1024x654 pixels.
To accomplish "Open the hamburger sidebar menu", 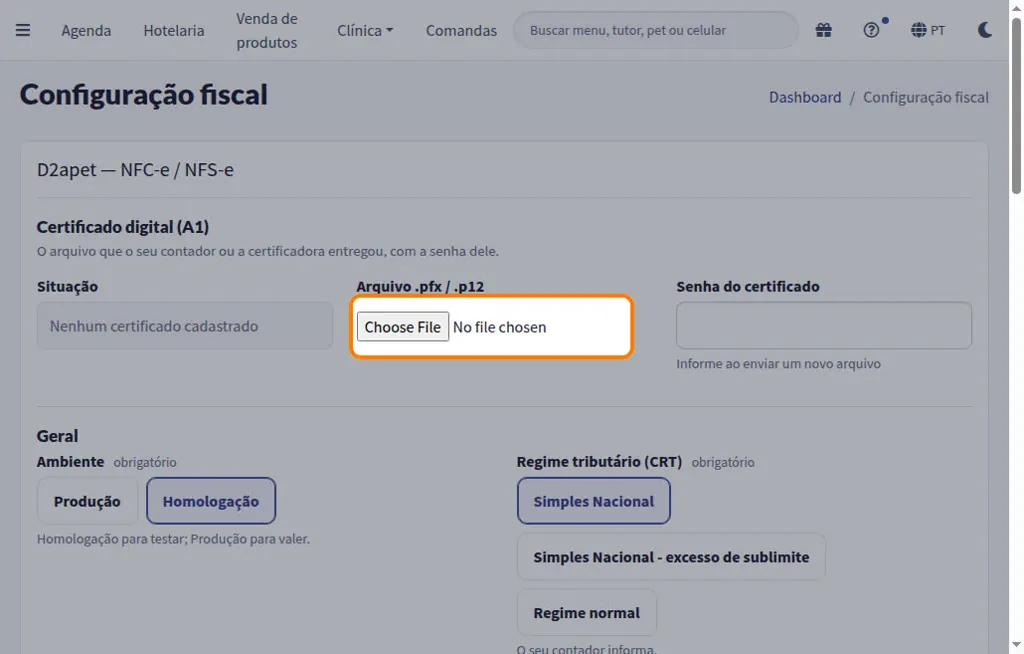I will click(23, 30).
